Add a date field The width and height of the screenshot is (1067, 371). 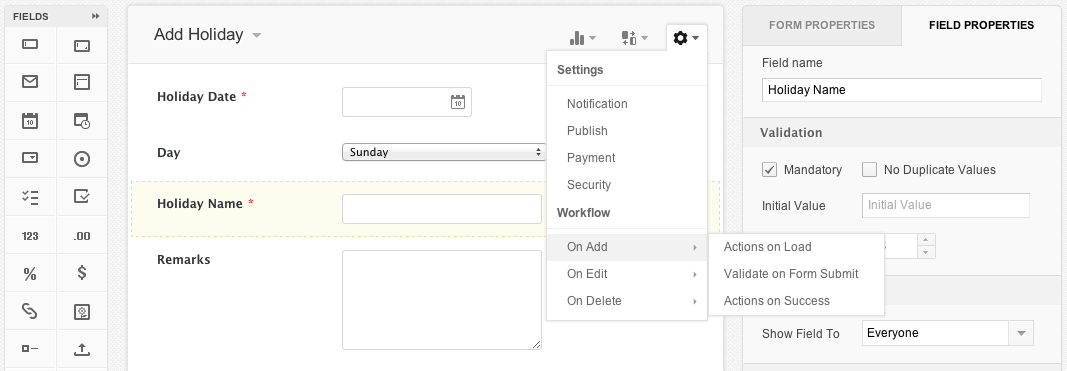(x=30, y=121)
